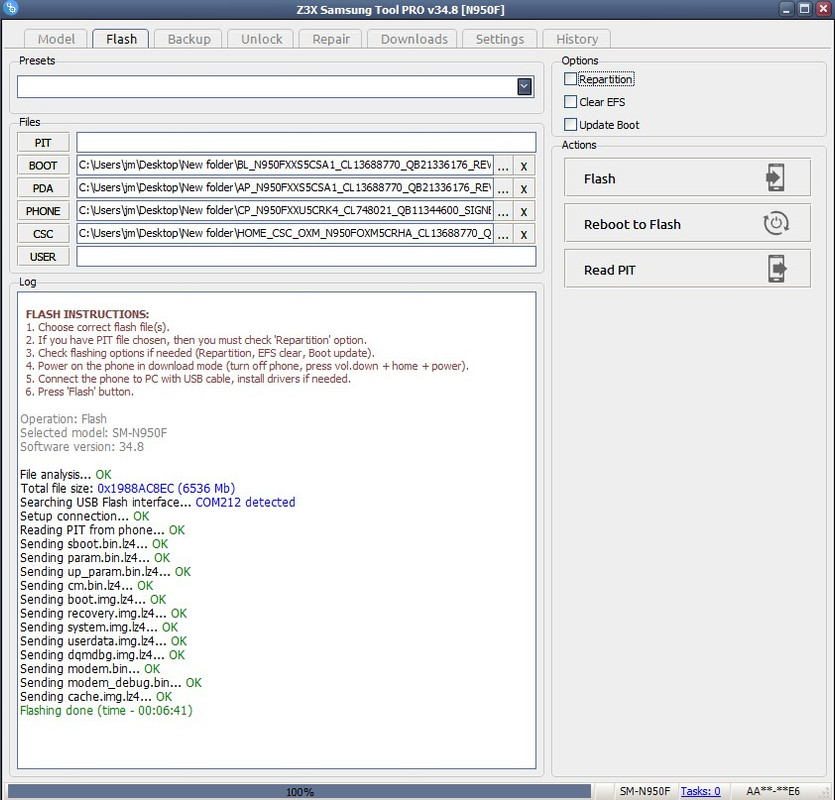Click 'Sending modem_debug.bin' log line
The width and height of the screenshot is (835, 800).
(111, 683)
